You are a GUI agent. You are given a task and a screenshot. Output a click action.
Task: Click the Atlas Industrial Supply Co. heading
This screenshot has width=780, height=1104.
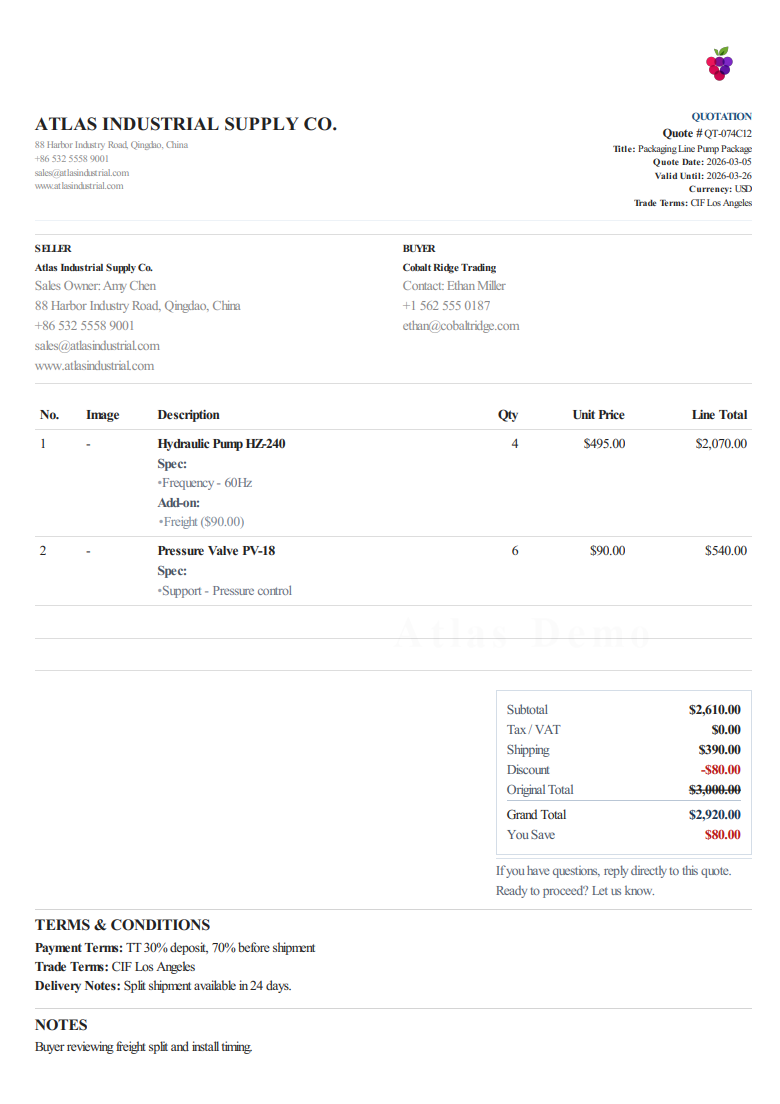click(x=186, y=124)
